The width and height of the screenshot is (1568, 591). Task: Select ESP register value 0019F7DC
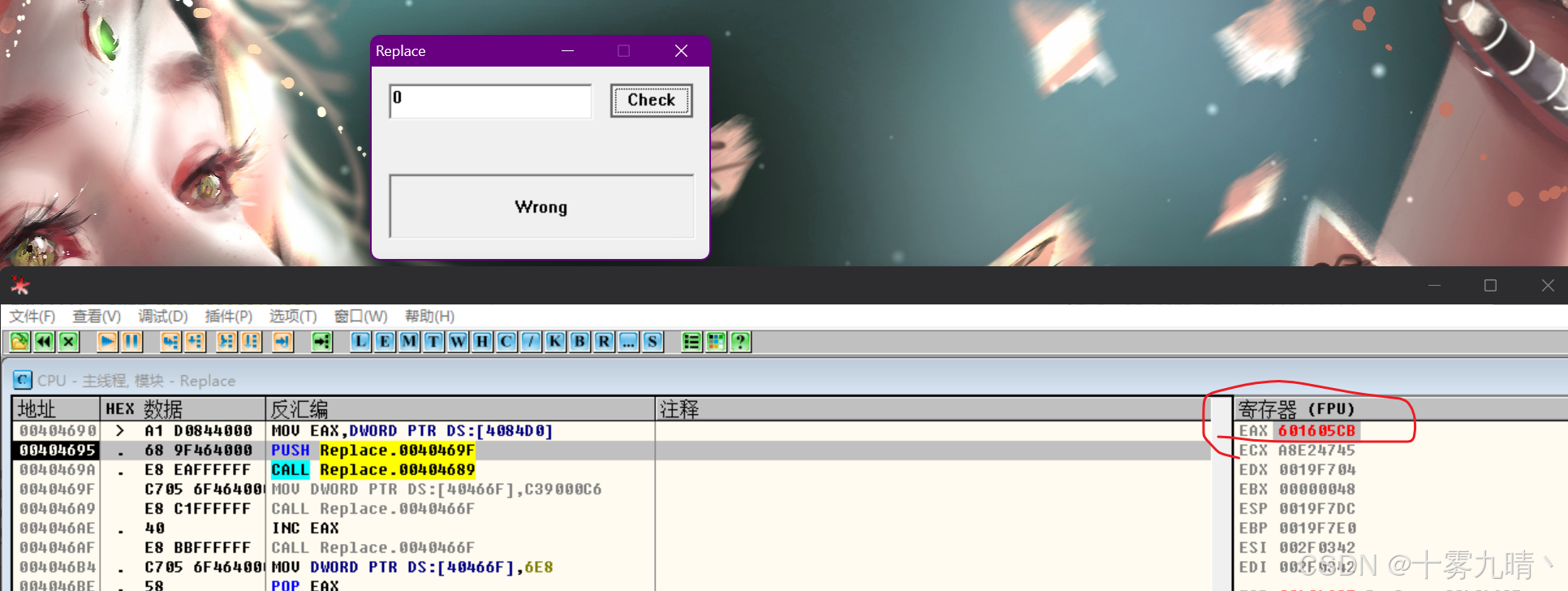pyautogui.click(x=1317, y=509)
